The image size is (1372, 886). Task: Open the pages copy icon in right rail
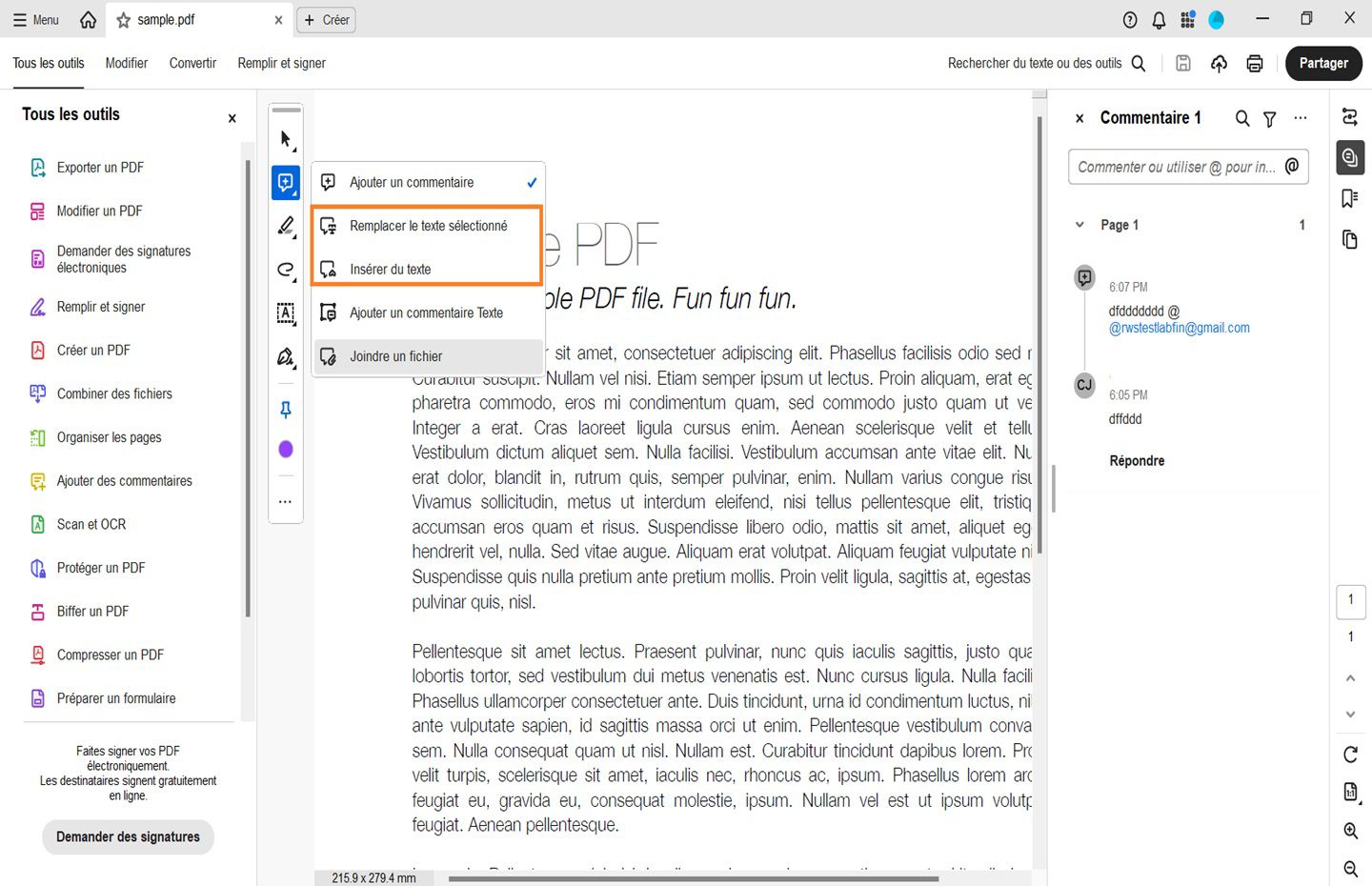tap(1350, 239)
